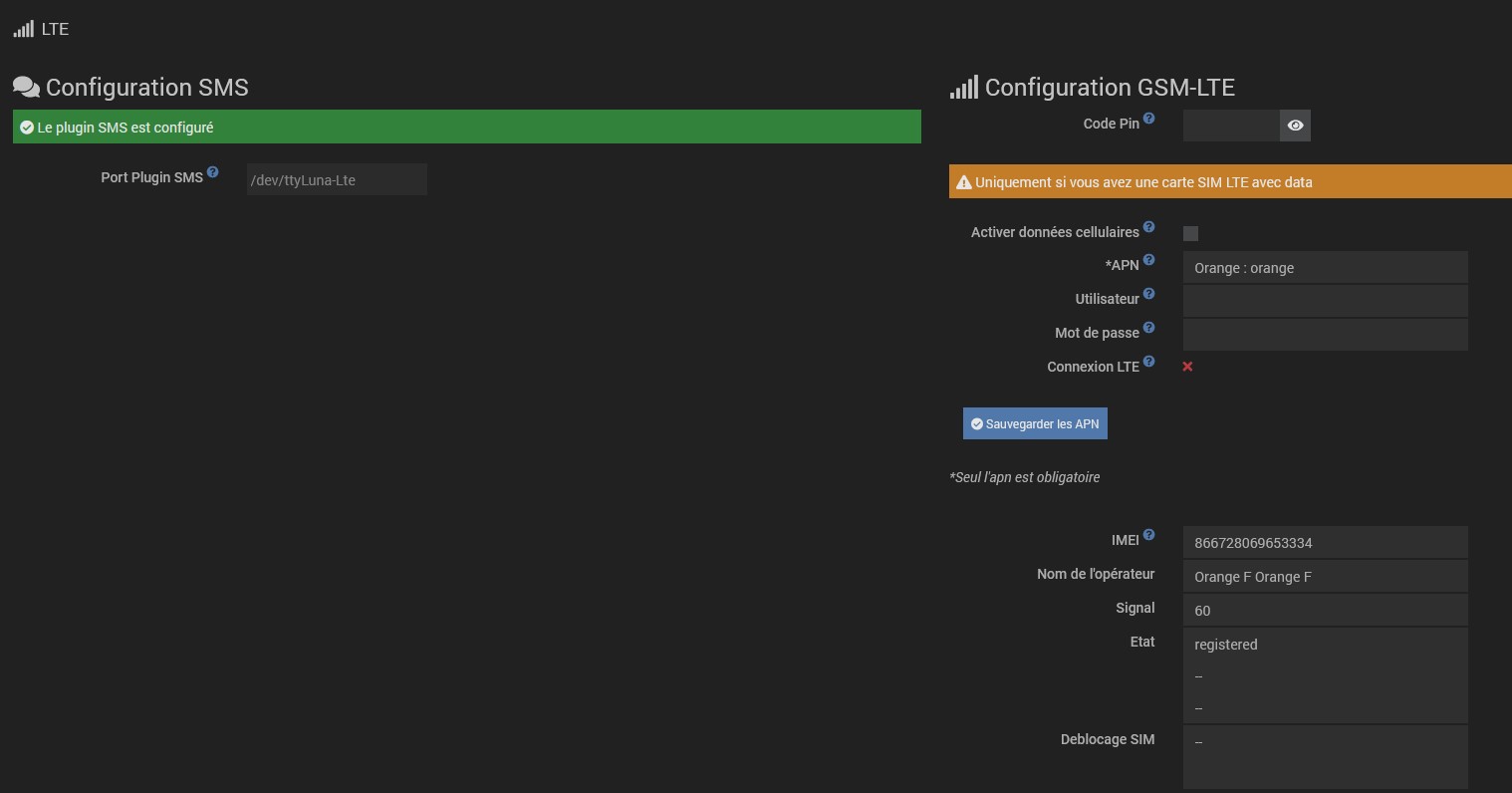Click help icon next to Connexion LTE
Viewport: 1512px width, 793px height.
pos(1148,362)
